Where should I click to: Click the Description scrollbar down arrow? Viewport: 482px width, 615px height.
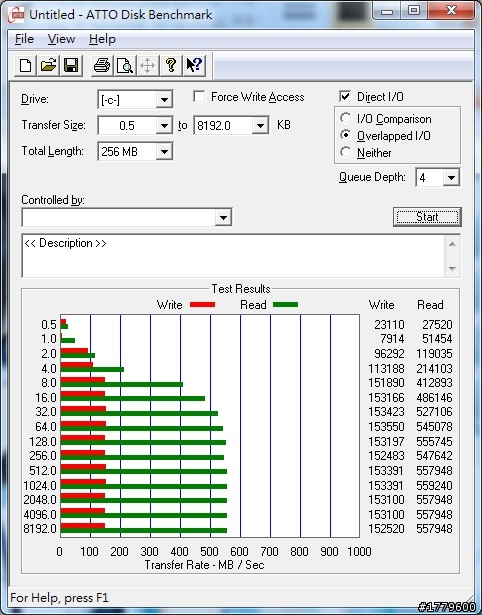point(452,269)
